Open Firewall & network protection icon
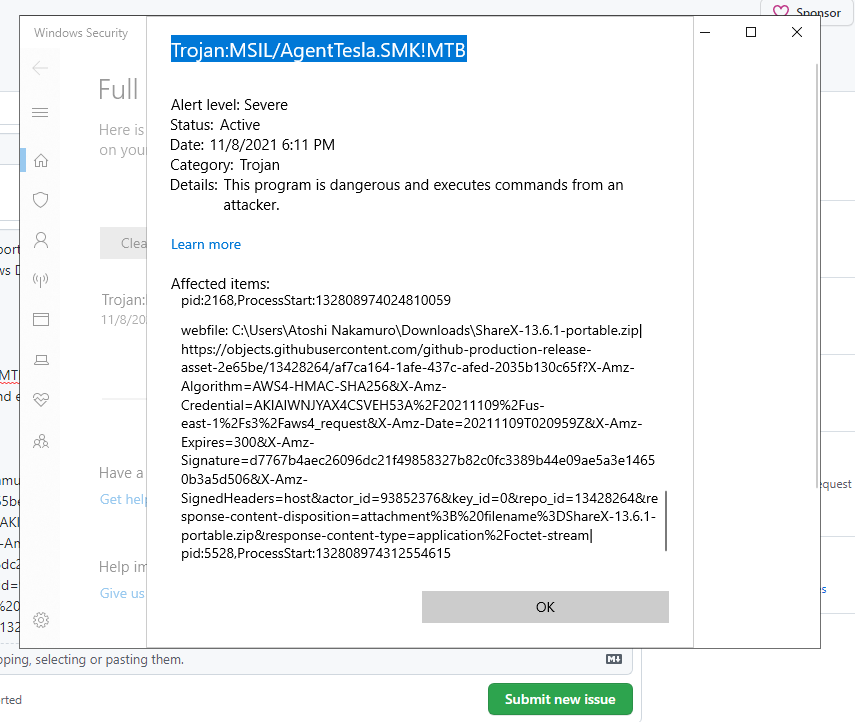This screenshot has height=722, width=855. pos(41,280)
